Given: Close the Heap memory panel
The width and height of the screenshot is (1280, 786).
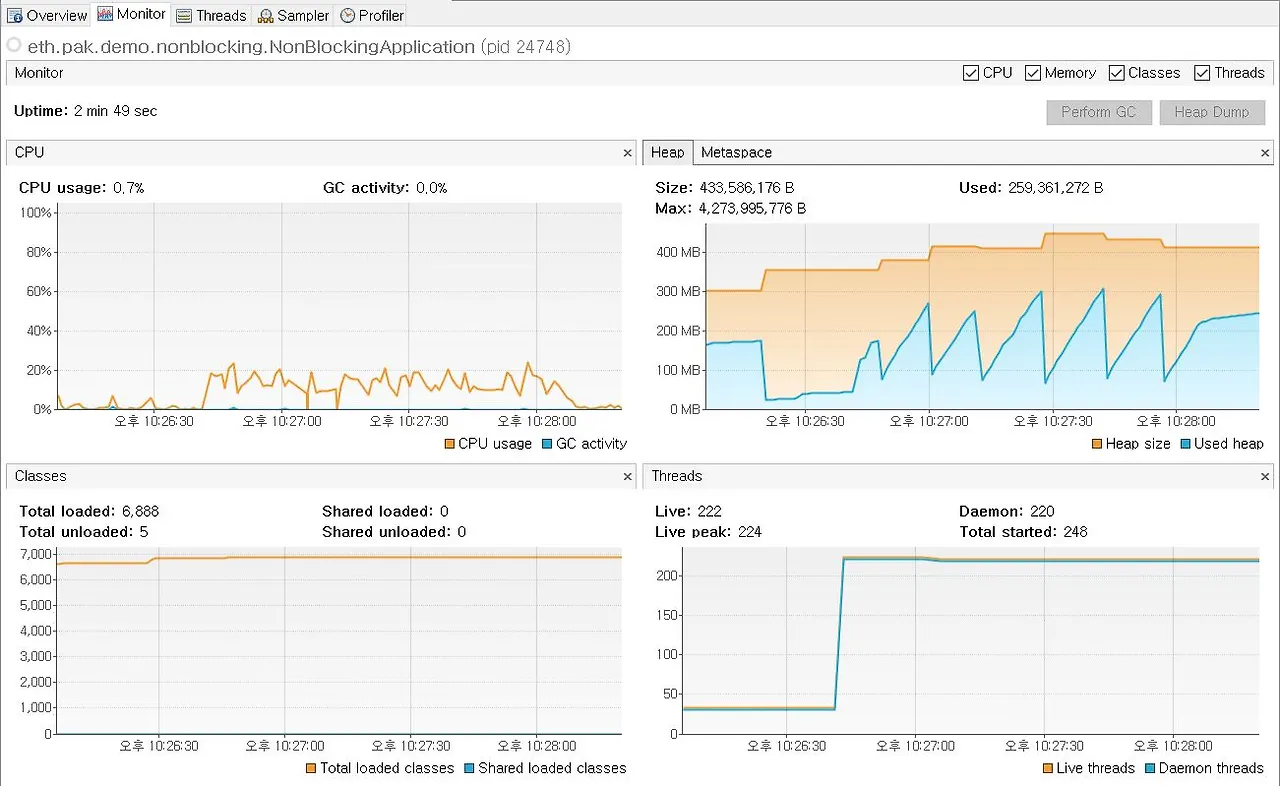Looking at the screenshot, I should [1265, 153].
